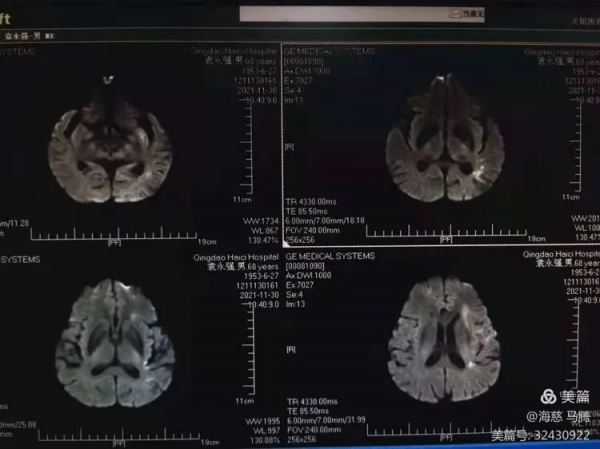This screenshot has height=449, width=600.
Task: Close the 袁永强-男 patient tab
Action: 49,35
